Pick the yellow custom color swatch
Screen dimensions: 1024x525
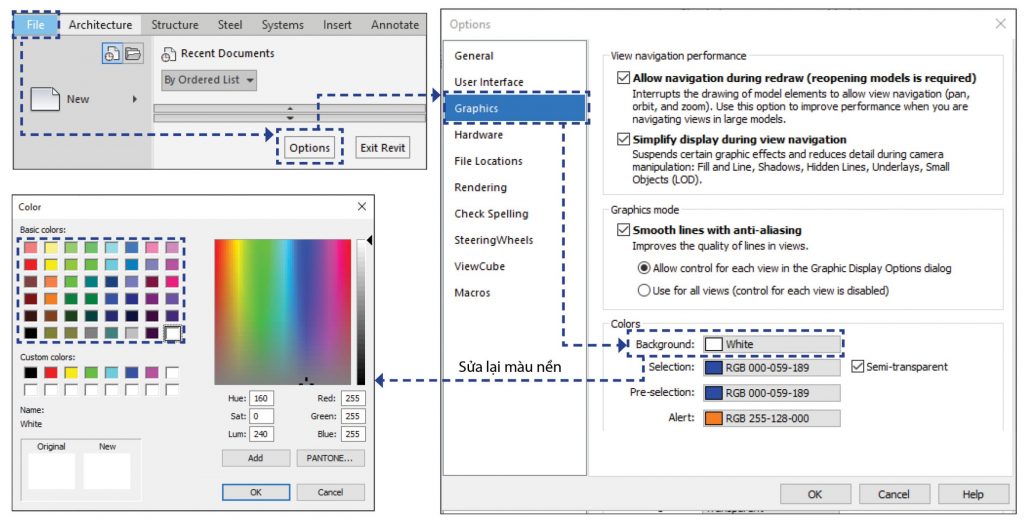(x=72, y=373)
